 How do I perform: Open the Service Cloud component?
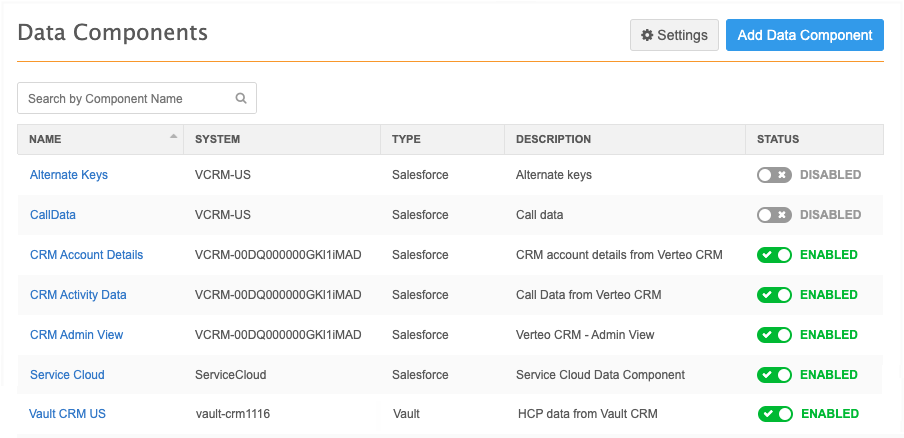[x=67, y=375]
